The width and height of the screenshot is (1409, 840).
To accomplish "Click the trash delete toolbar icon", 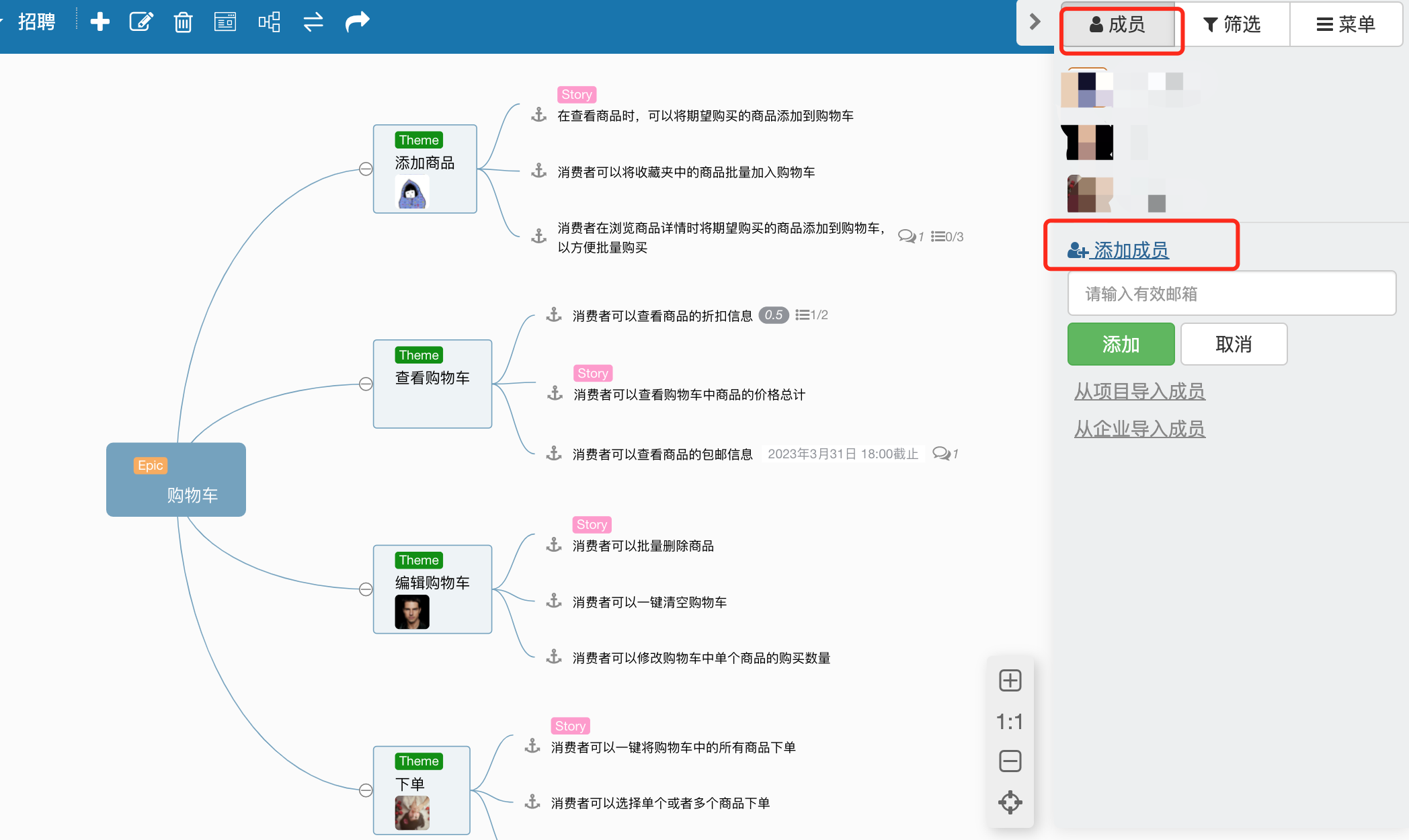I will click(183, 23).
